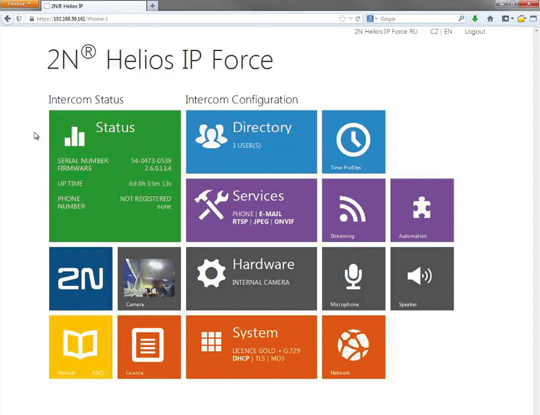Viewport: 540px width, 415px height.
Task: Click the site identity padlock icon
Action: (x=32, y=19)
